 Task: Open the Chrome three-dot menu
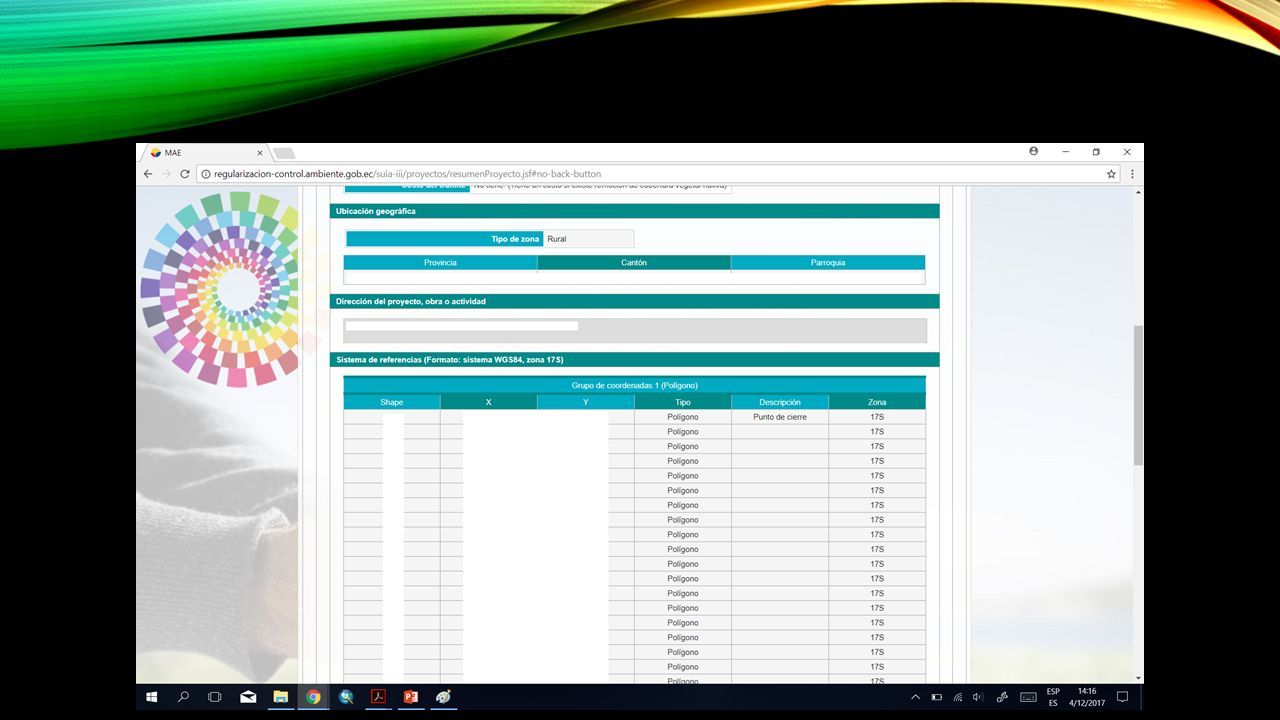[x=1132, y=174]
